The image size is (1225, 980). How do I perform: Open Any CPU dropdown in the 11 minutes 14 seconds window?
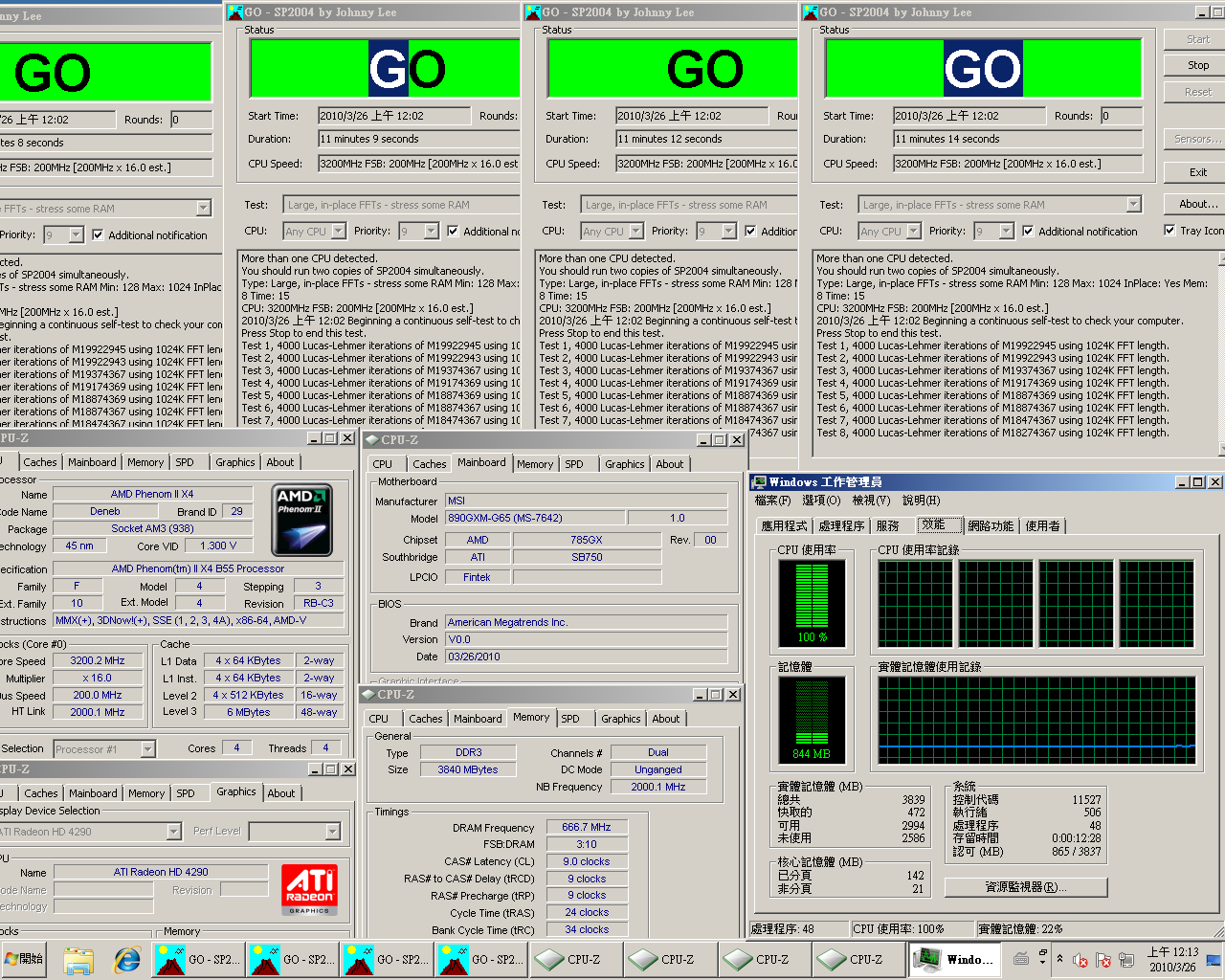pos(913,231)
